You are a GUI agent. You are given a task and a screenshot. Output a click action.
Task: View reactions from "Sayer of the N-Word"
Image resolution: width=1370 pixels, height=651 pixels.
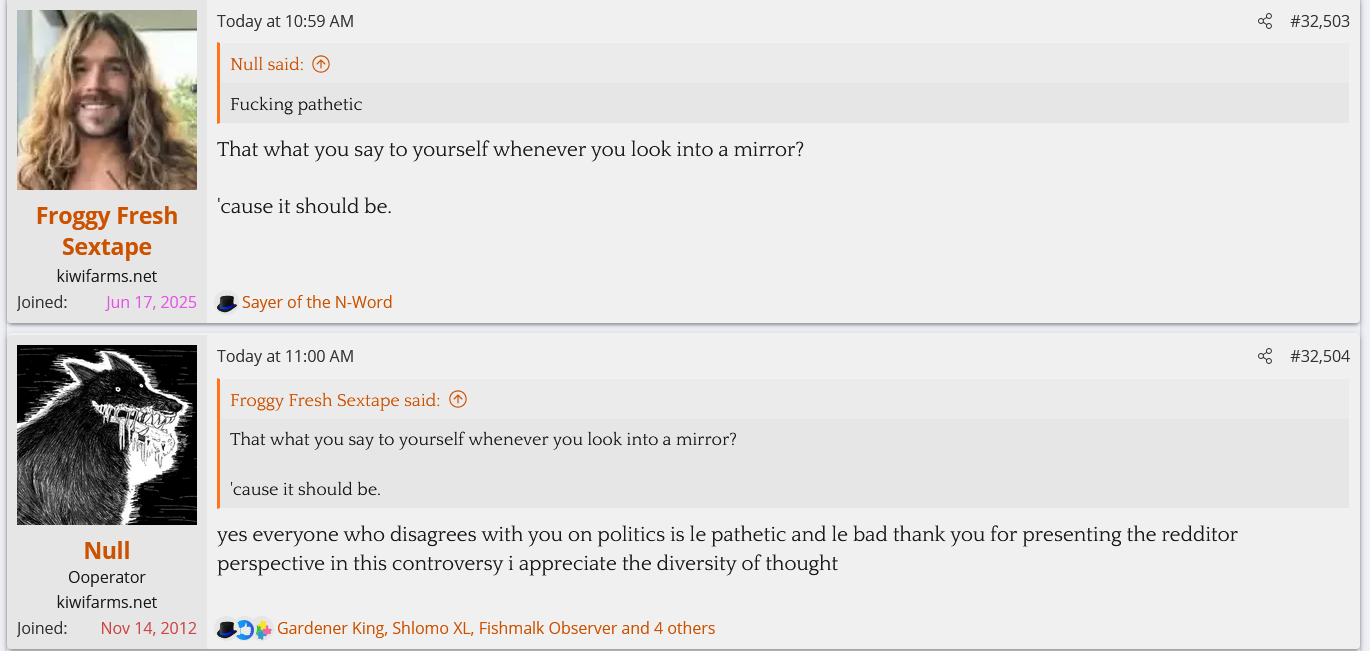click(x=317, y=302)
